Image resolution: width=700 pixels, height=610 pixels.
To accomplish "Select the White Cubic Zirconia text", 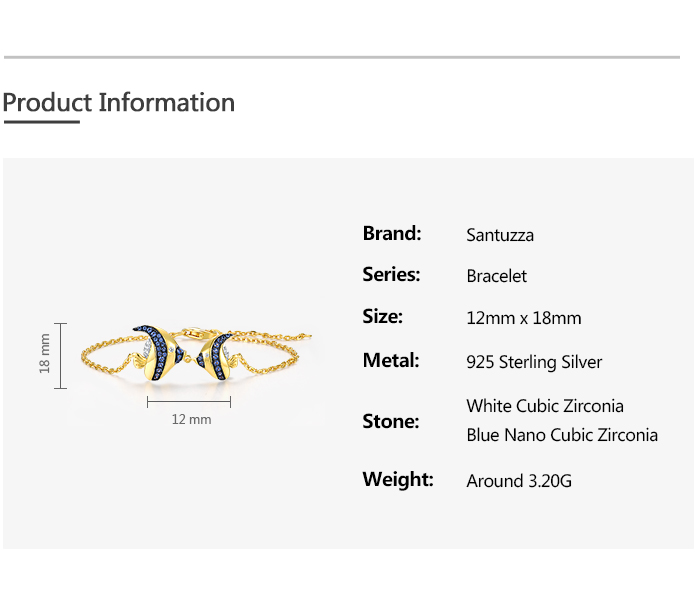I will tap(545, 406).
